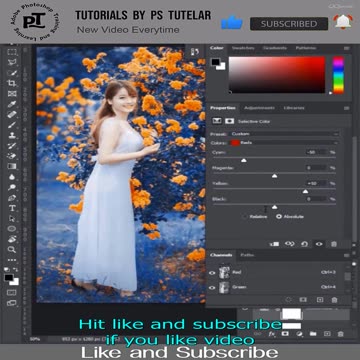Open the Channels panel flyout menu

(347, 255)
